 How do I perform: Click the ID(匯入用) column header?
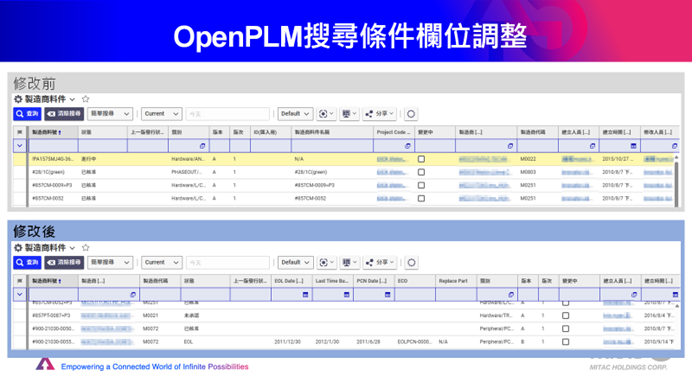271,132
